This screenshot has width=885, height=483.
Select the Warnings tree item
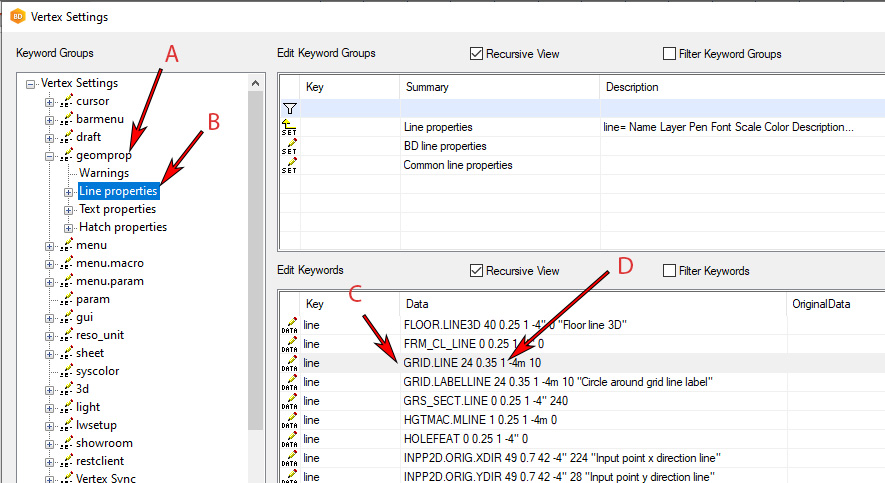pos(104,173)
